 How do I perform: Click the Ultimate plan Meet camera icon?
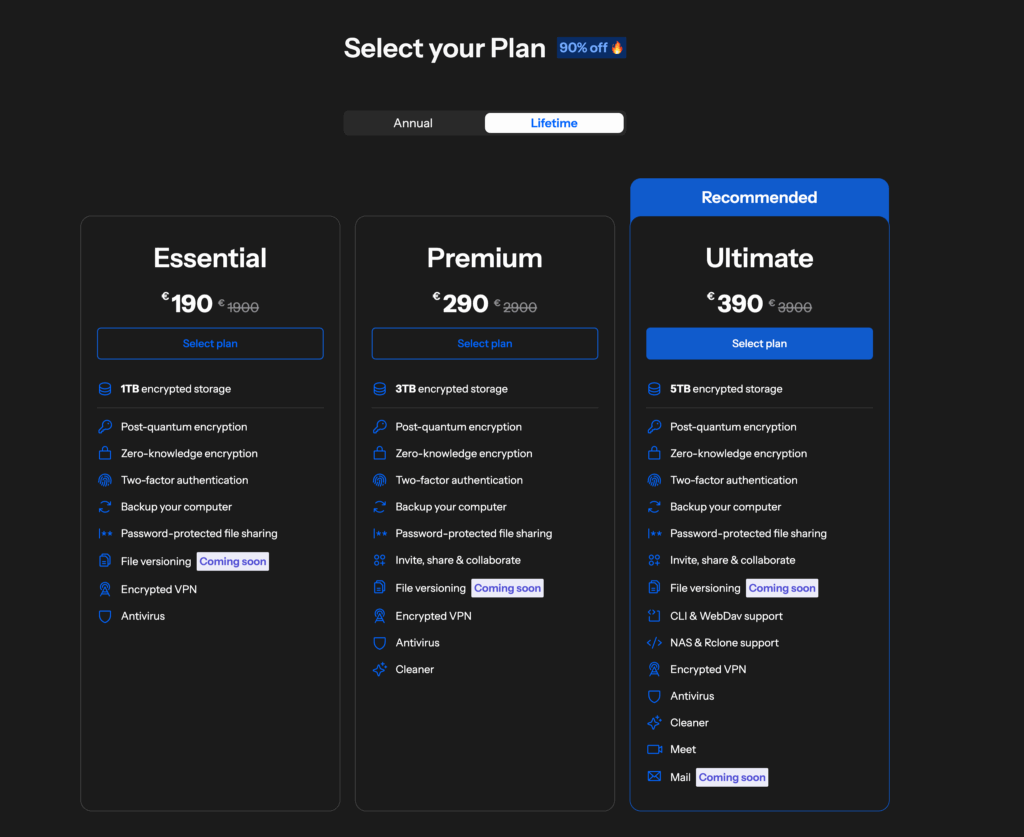pos(654,749)
